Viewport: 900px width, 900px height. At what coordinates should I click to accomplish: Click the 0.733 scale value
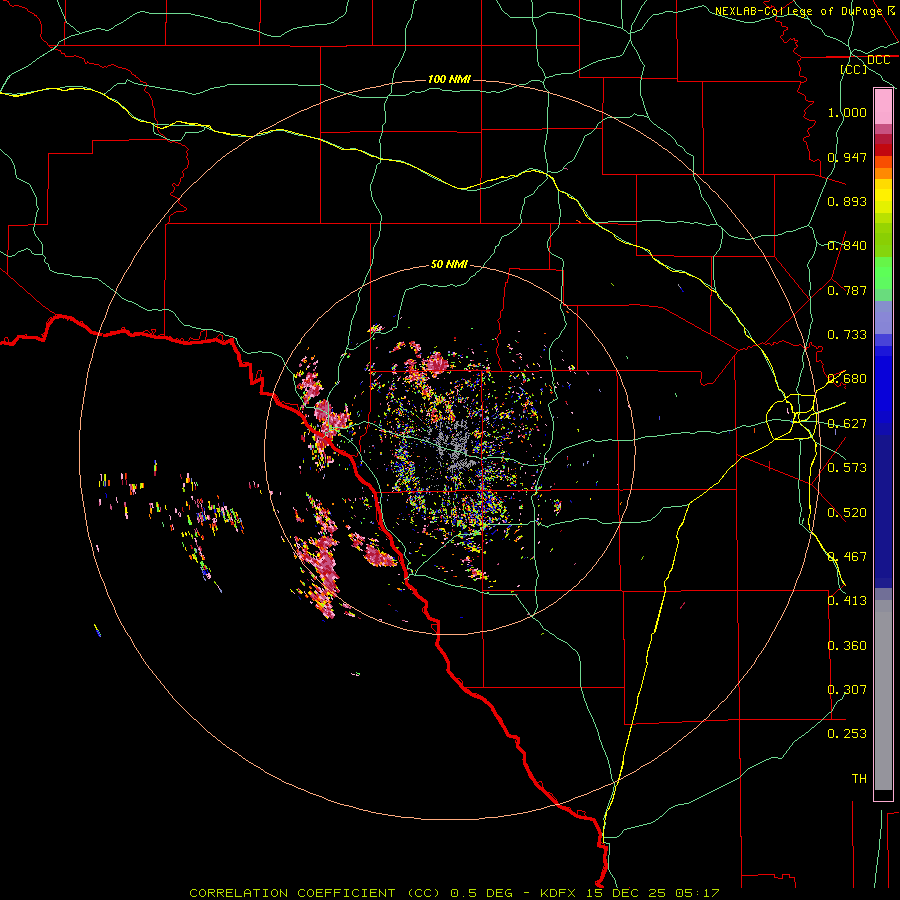847,335
